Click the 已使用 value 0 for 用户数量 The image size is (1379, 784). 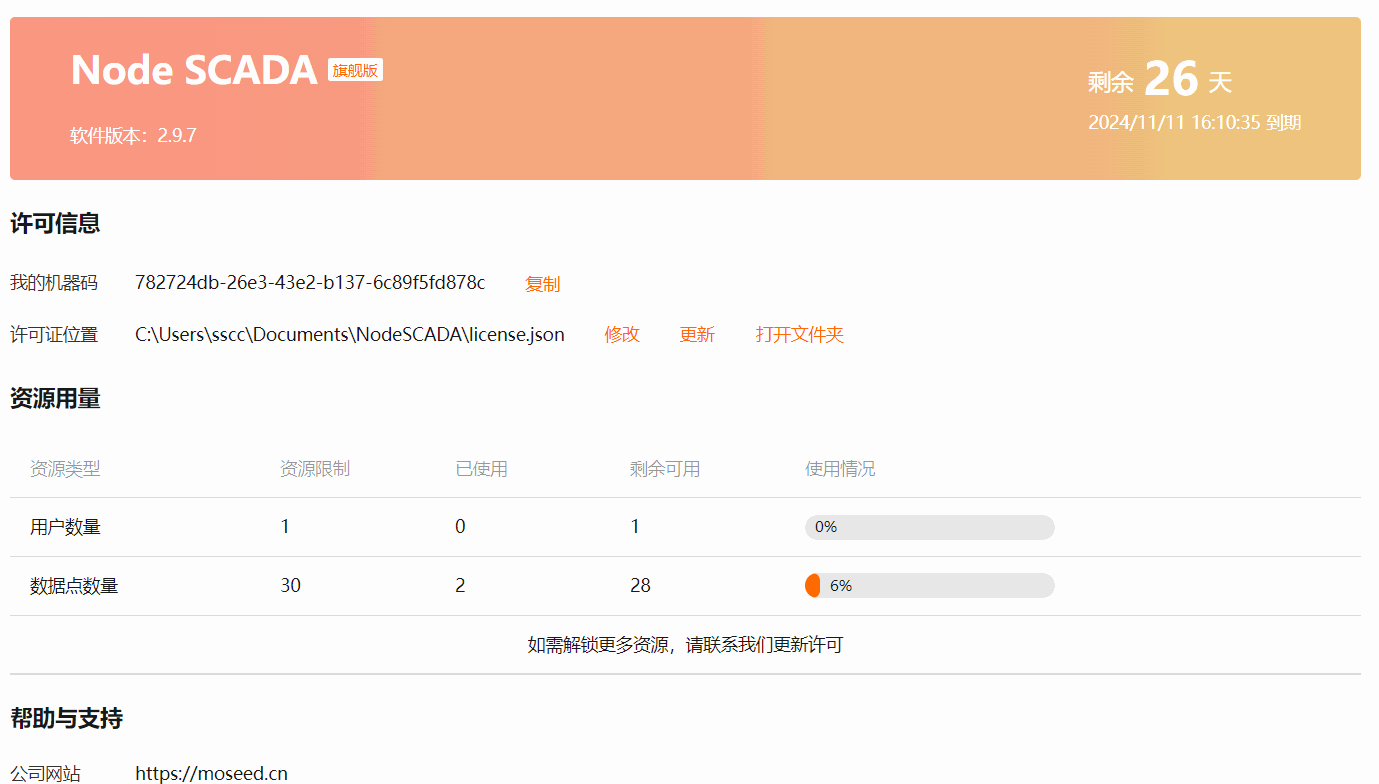pos(460,527)
